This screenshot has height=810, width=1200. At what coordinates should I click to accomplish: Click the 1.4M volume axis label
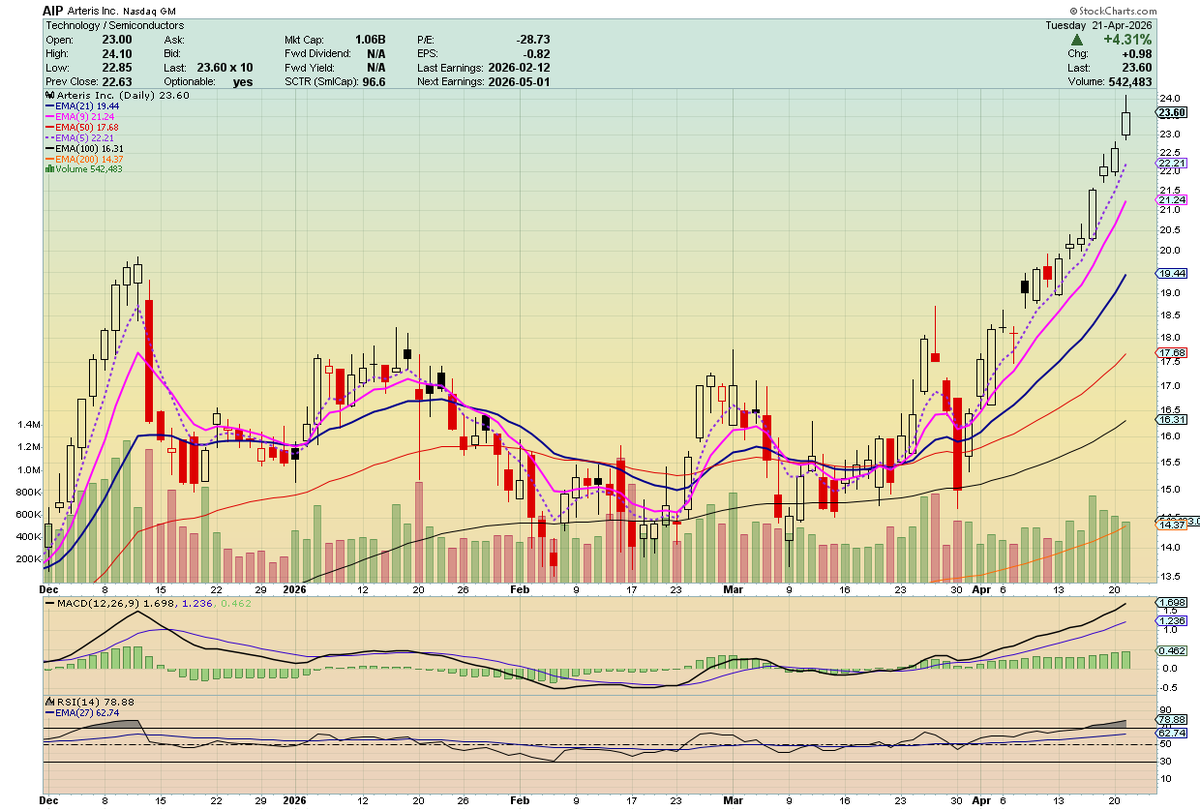pyautogui.click(x=28, y=425)
